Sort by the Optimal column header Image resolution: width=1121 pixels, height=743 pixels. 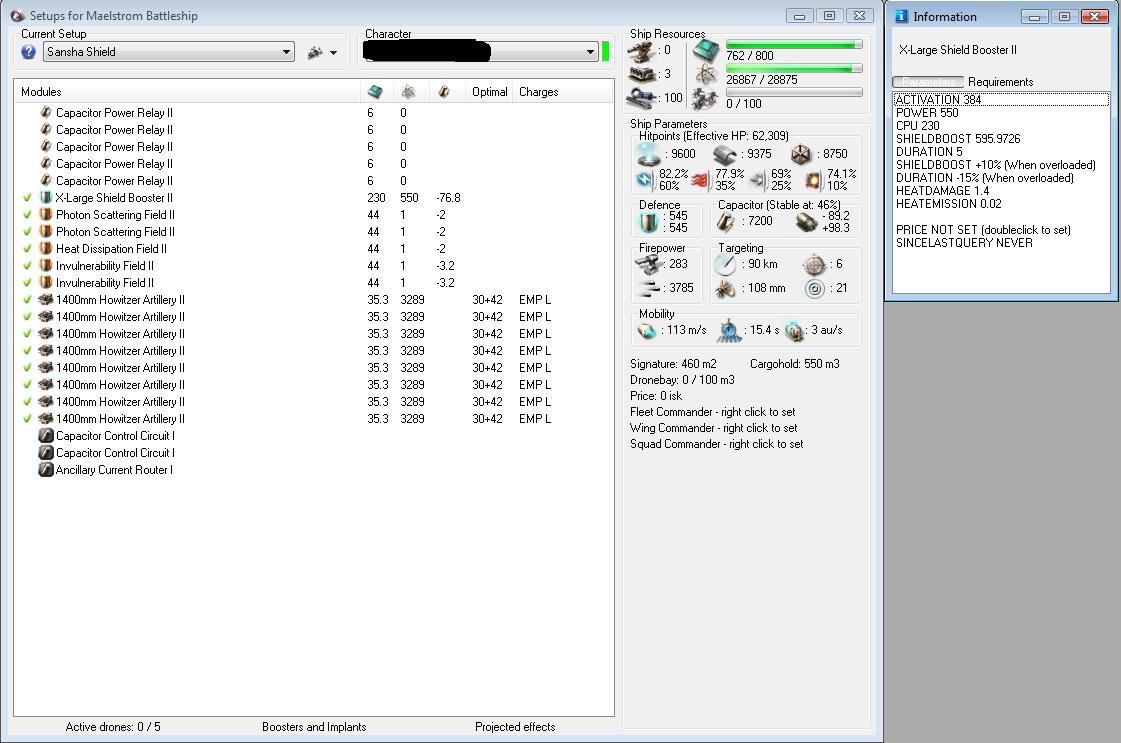489,92
